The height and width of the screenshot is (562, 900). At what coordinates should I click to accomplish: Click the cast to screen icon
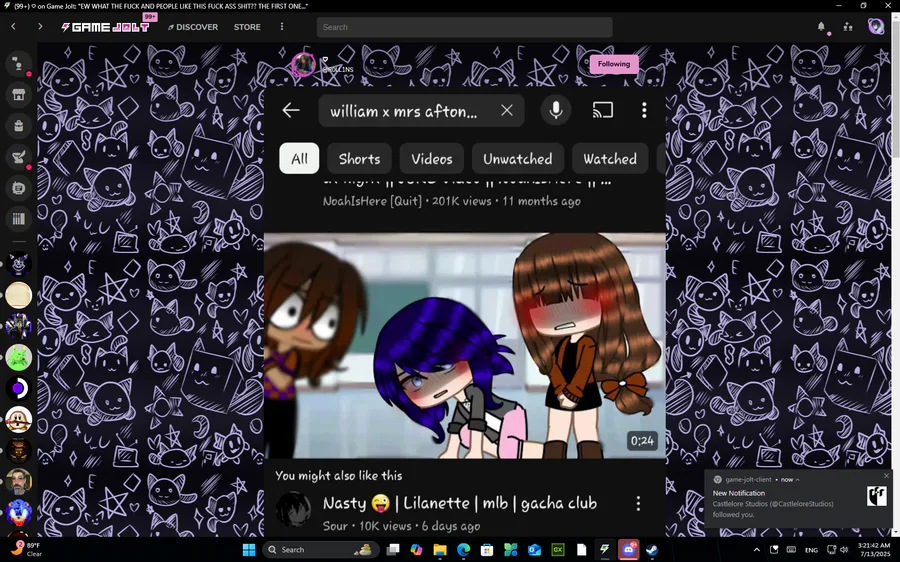(x=603, y=110)
